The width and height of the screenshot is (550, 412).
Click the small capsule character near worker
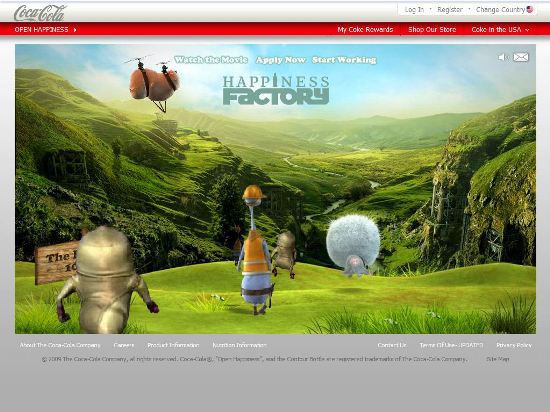coord(285,254)
